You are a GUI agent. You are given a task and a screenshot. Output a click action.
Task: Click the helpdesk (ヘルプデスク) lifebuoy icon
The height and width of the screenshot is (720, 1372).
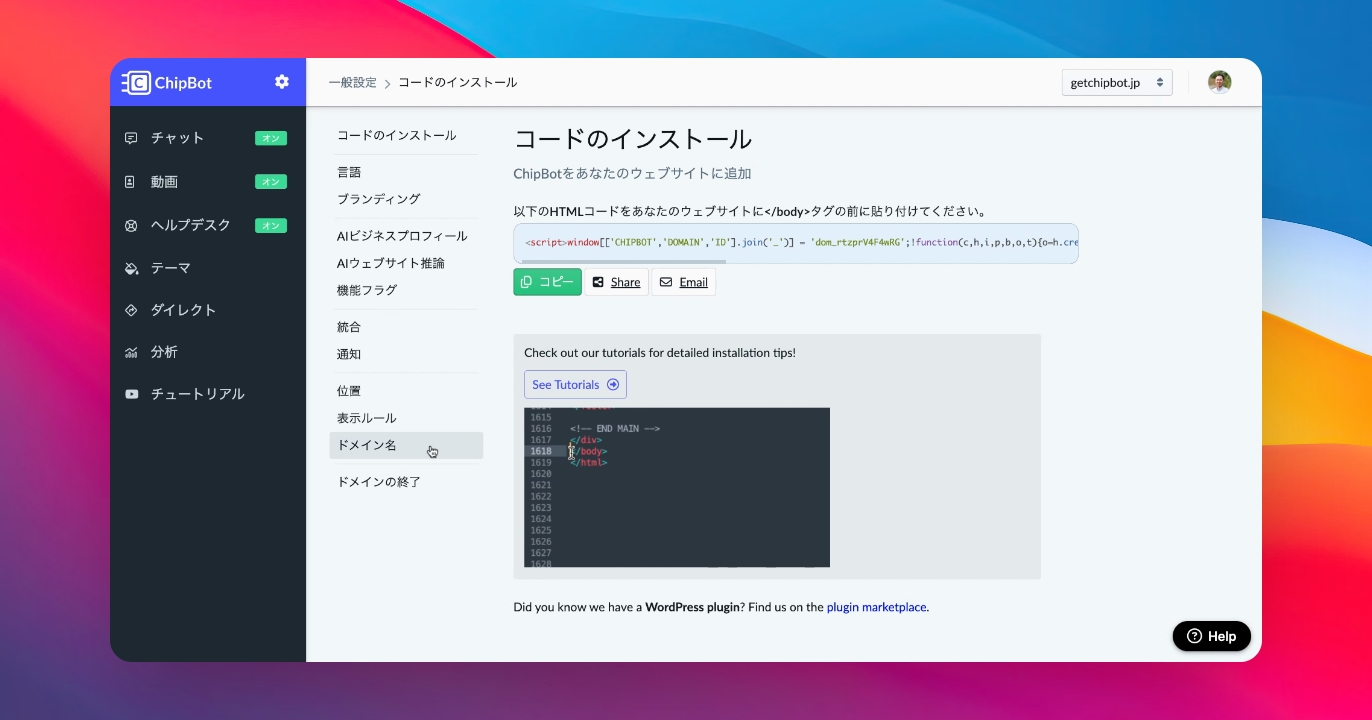(131, 225)
